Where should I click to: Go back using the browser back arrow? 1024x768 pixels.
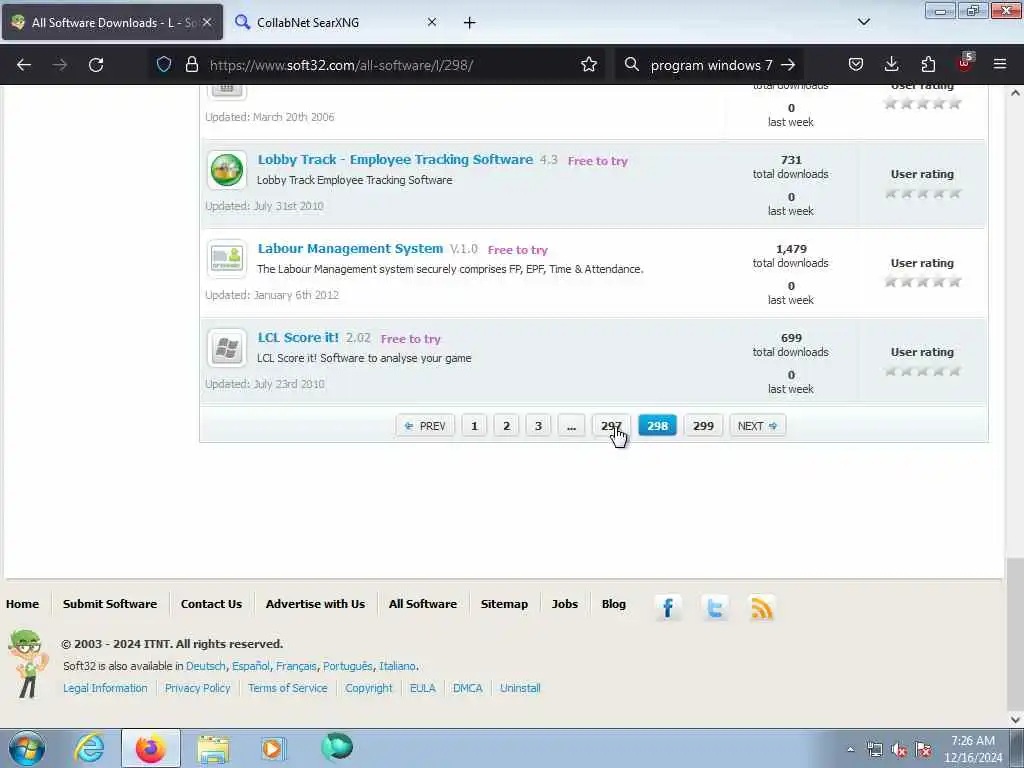[x=24, y=65]
